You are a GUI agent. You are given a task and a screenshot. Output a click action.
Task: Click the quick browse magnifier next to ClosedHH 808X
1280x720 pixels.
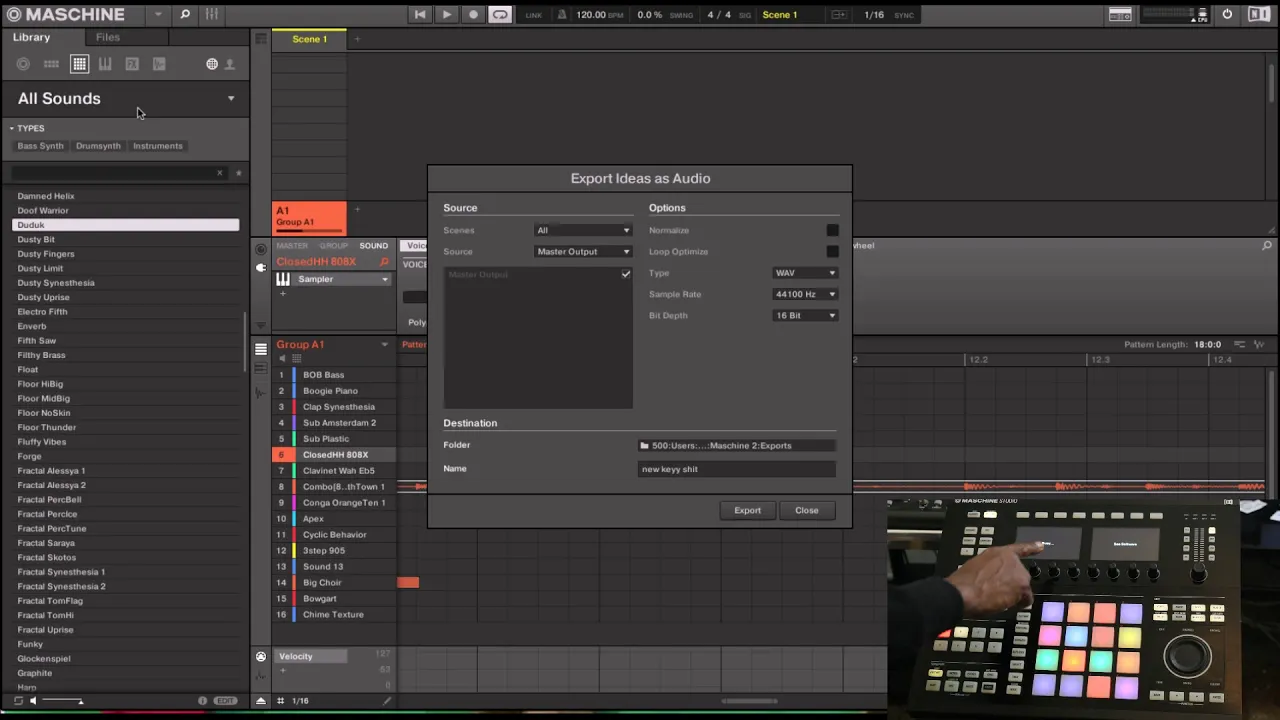click(385, 262)
